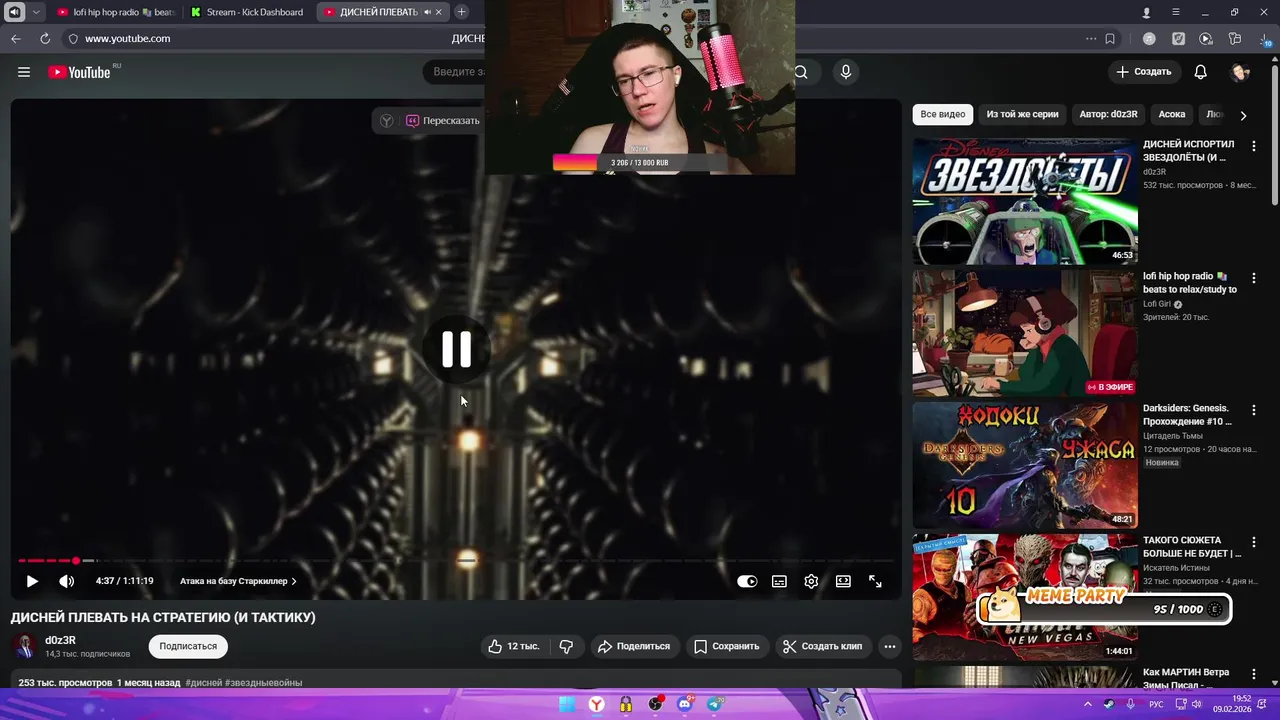Open ТАКОГО СЮЖЕТА БОЛЬШЕ НЕ БУДЕТ title
This screenshot has height=720, width=1280.
tap(1192, 546)
